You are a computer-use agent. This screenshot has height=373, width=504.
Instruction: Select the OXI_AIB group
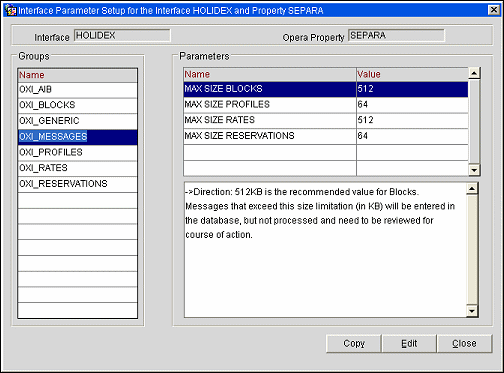[x=77, y=89]
